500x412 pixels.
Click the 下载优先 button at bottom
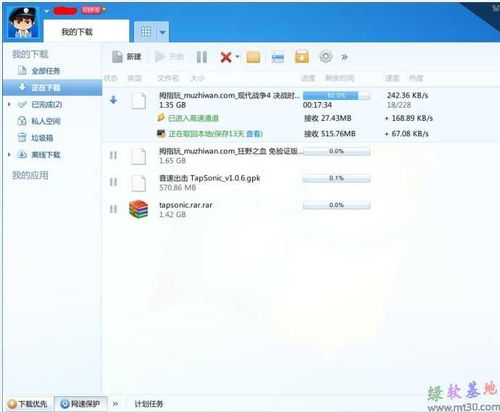tap(28, 404)
